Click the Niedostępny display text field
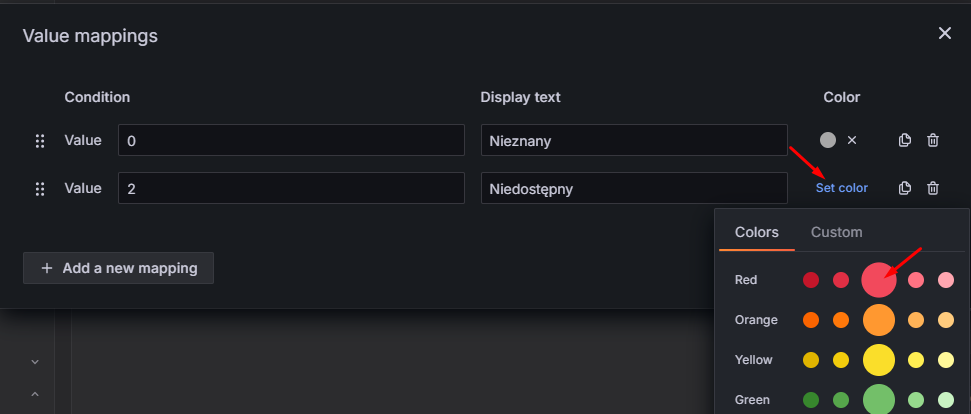Viewport: 971px width, 414px height. pos(634,188)
